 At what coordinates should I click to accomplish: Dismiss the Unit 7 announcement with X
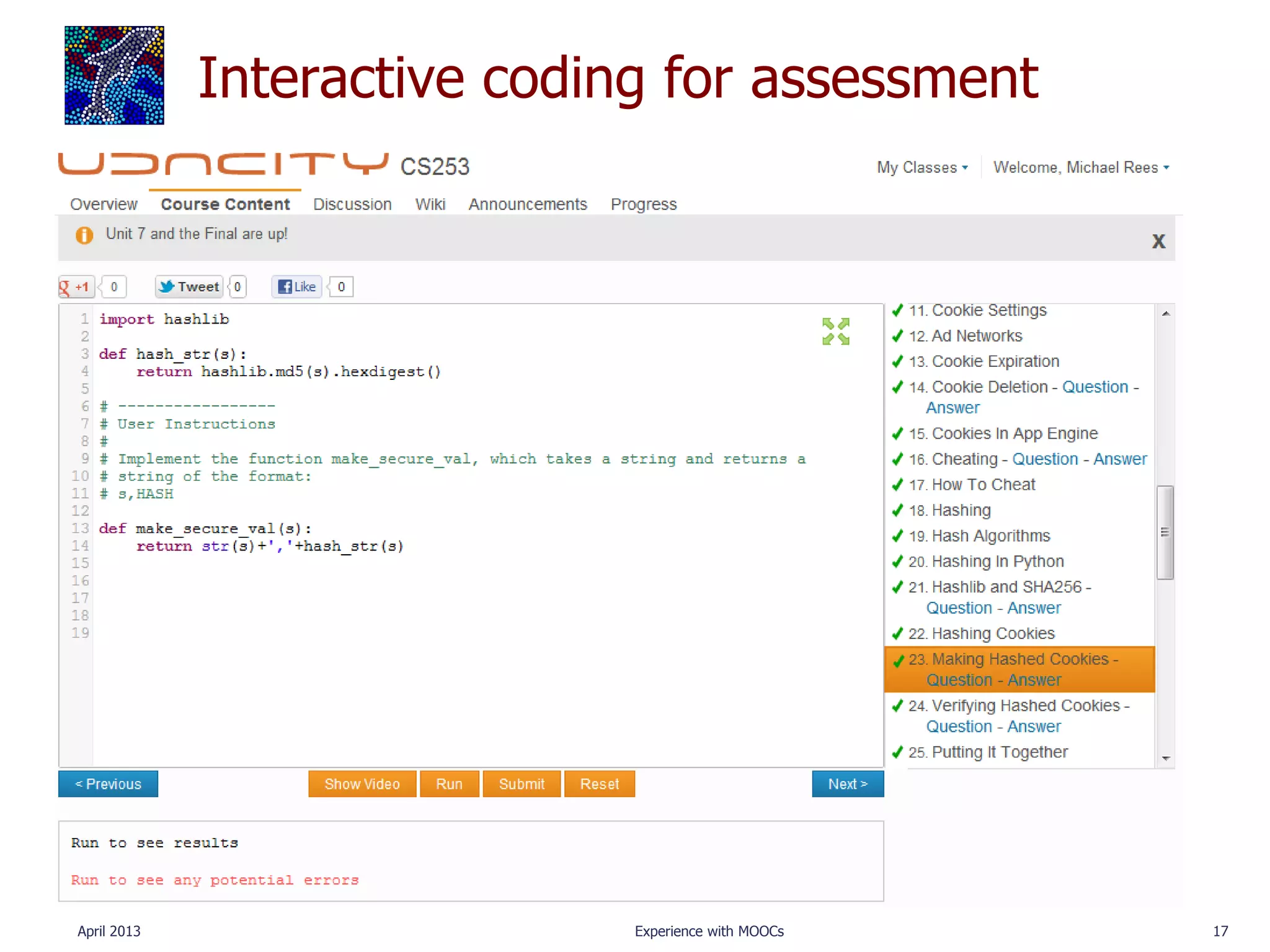[x=1158, y=241]
